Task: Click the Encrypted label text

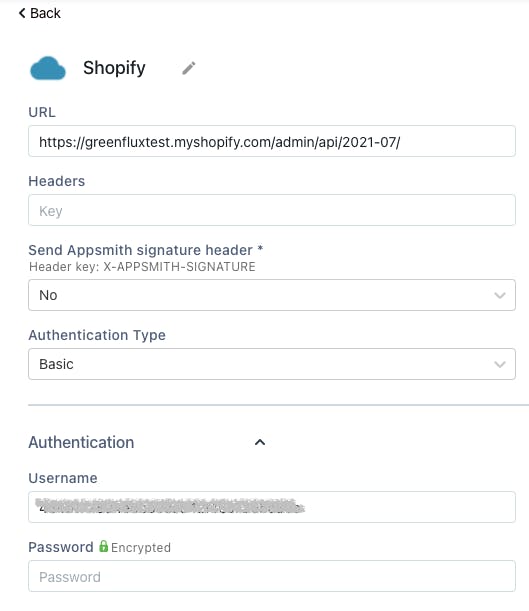Action: pos(141,547)
